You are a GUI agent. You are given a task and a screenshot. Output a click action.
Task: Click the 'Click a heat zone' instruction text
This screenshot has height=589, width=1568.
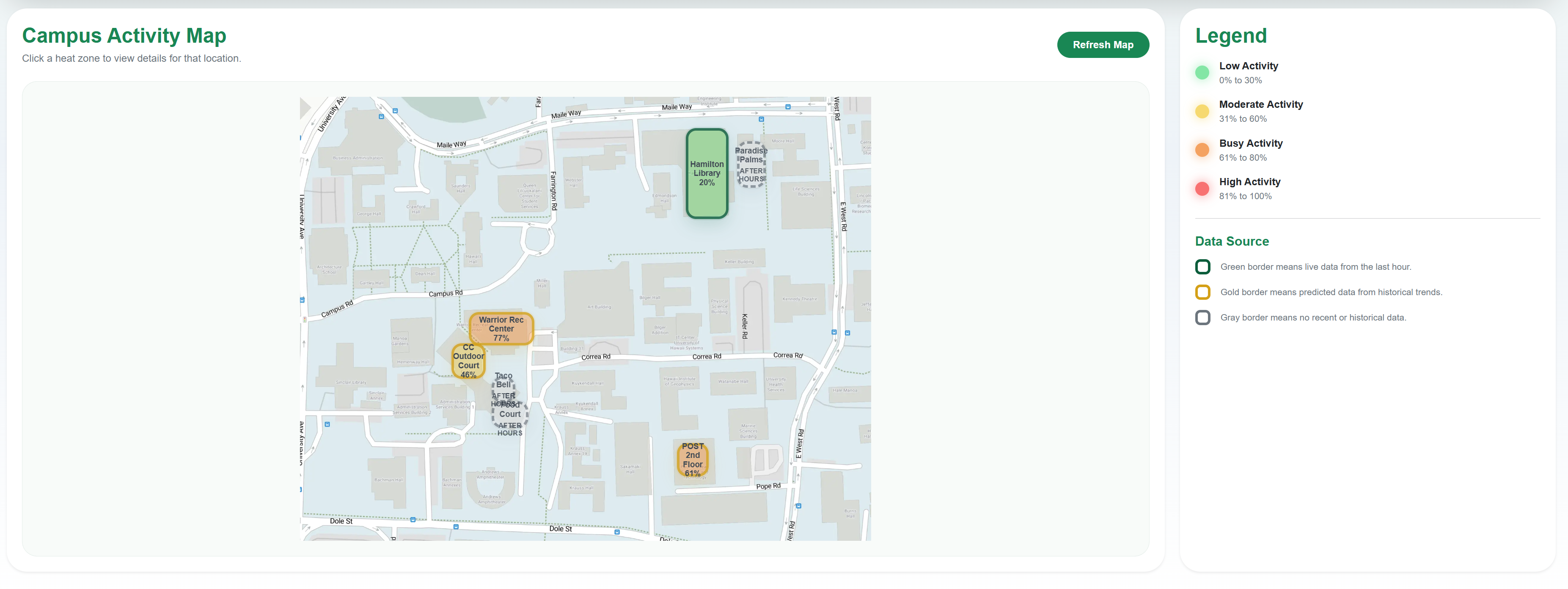click(132, 58)
